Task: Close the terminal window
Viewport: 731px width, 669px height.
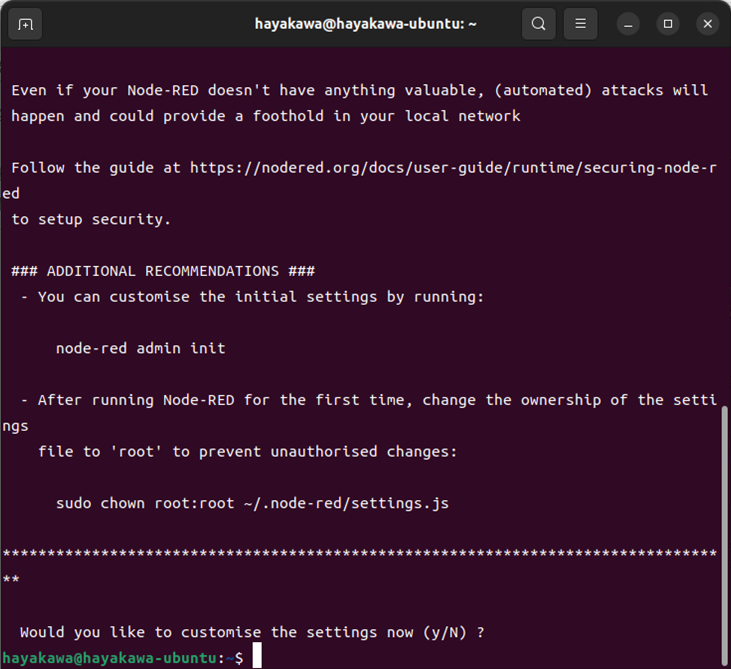Action: (x=708, y=24)
